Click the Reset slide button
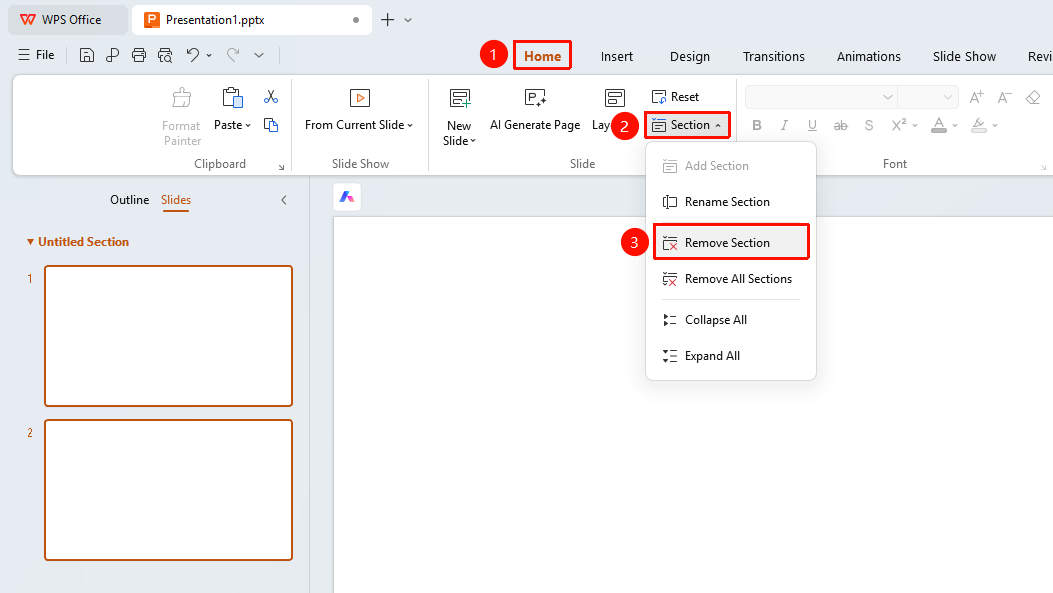This screenshot has height=593, width=1053. click(676, 97)
